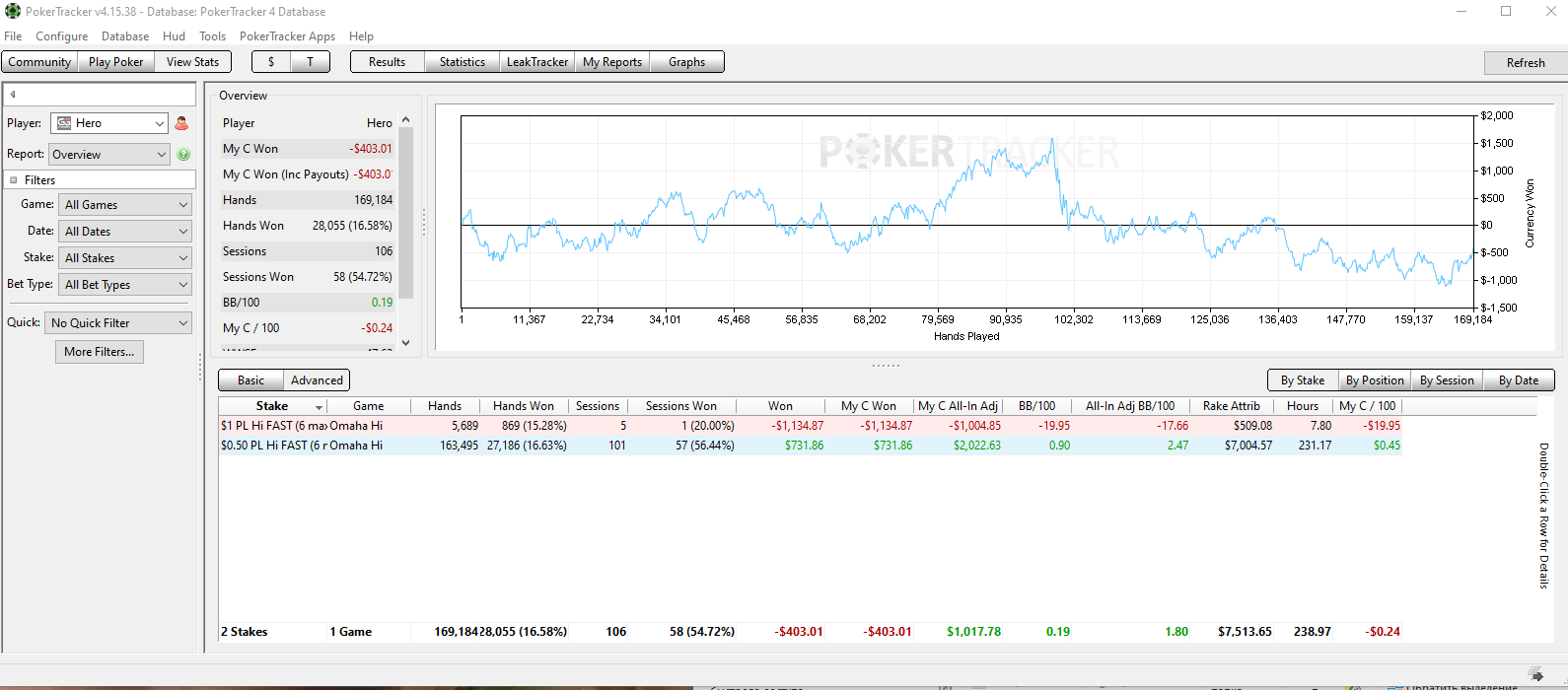
Task: Open the Bet Type filter dropdown
Action: (x=124, y=285)
